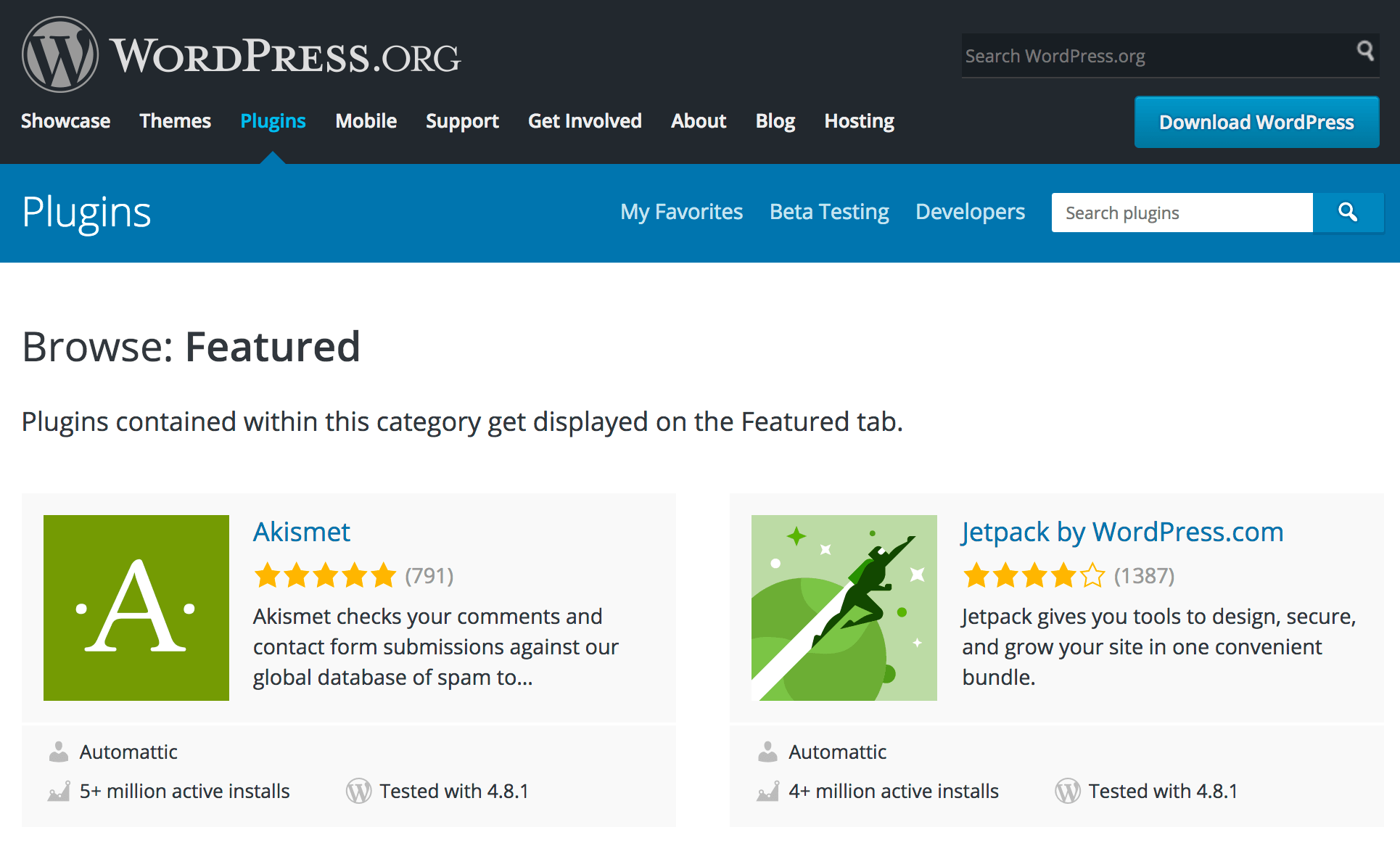The height and width of the screenshot is (843, 1400).
Task: Click the (791) review count for Akismet
Action: [429, 575]
